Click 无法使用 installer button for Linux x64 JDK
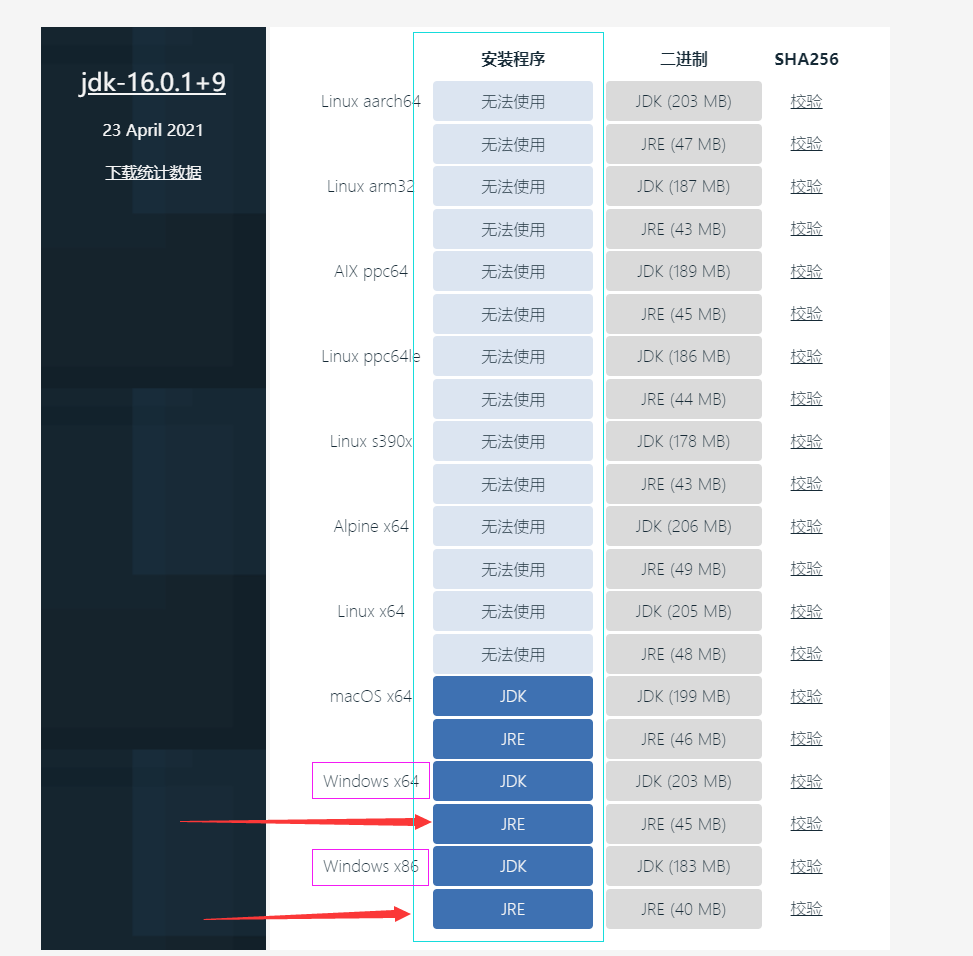Viewport: 973px width, 956px height. (x=513, y=611)
